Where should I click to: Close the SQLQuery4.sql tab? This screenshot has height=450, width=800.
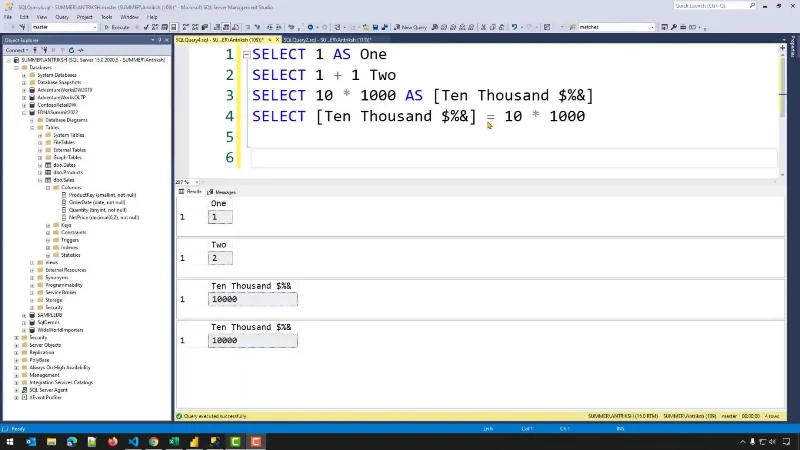[x=278, y=39]
